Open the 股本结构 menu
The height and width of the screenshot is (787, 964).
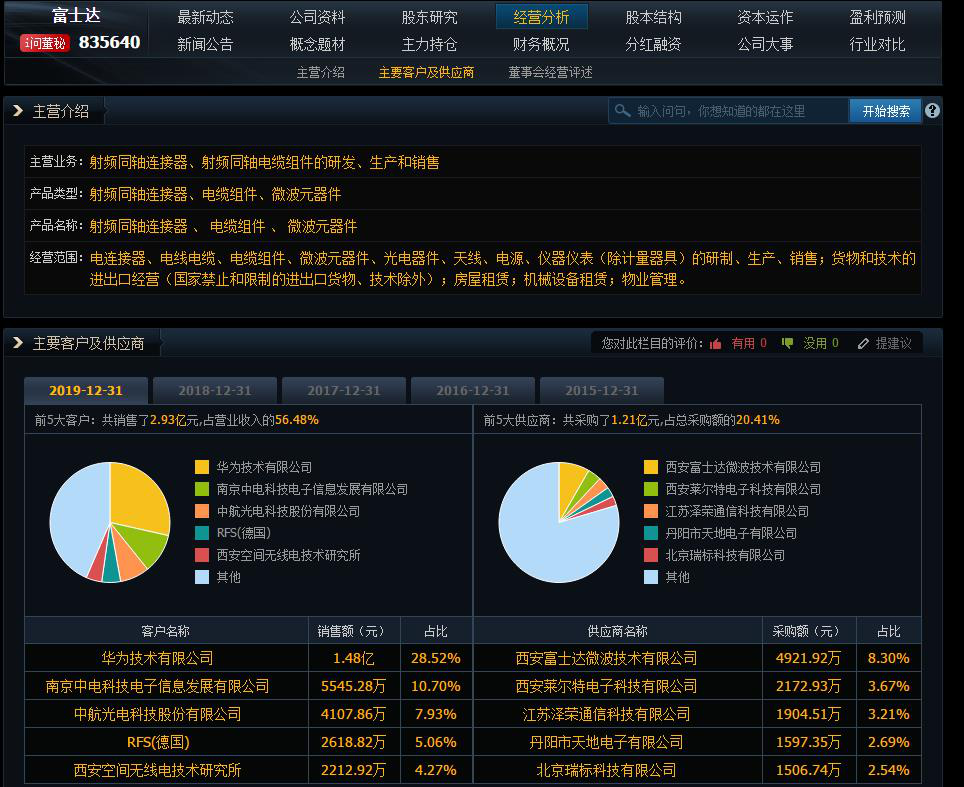pos(654,17)
